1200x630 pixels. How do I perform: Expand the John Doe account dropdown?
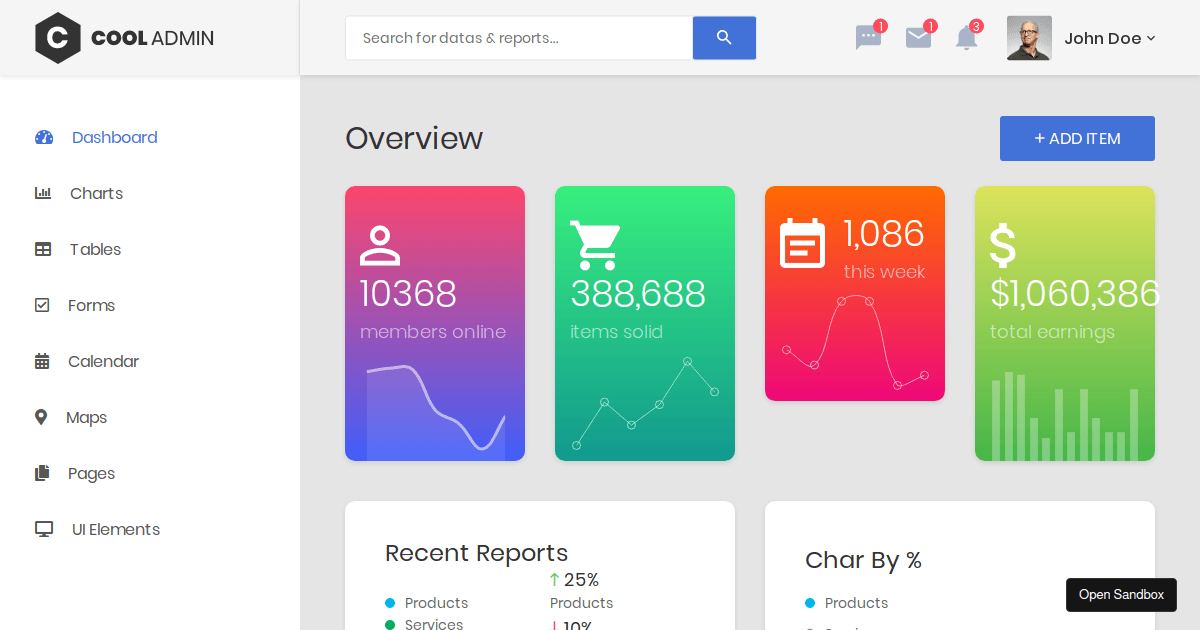[1109, 38]
